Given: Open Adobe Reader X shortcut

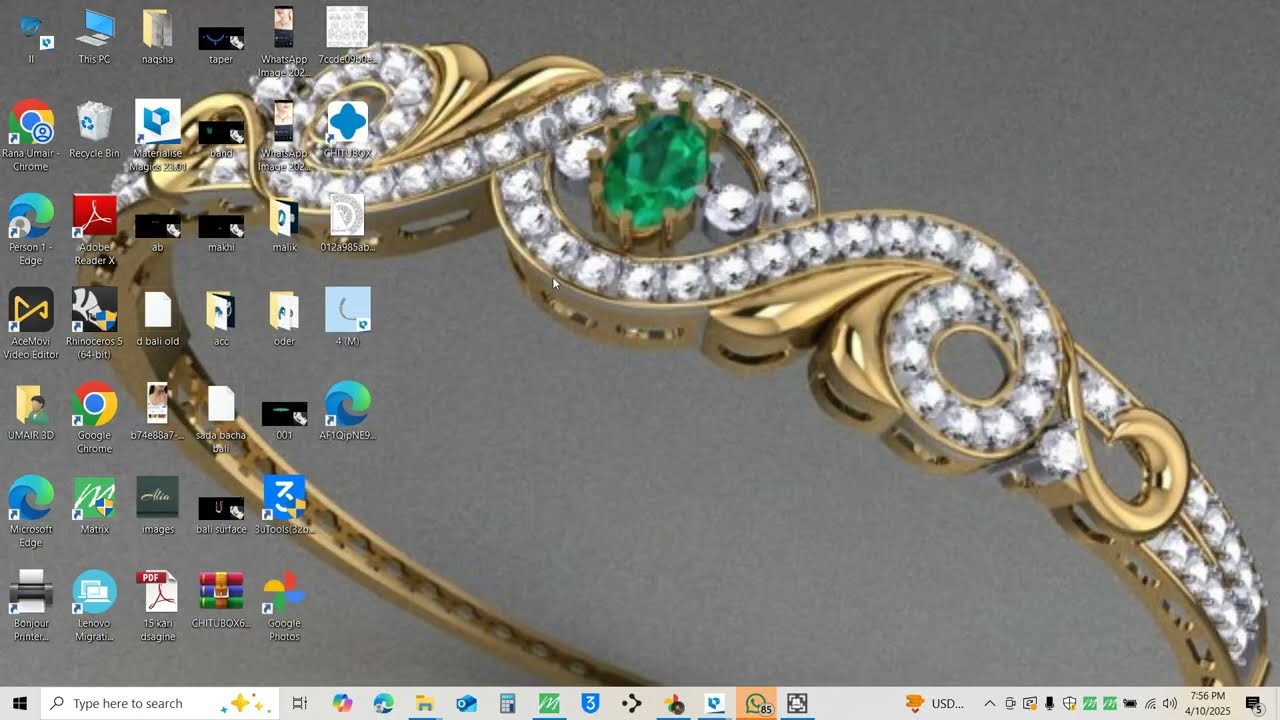Looking at the screenshot, I should point(94,231).
